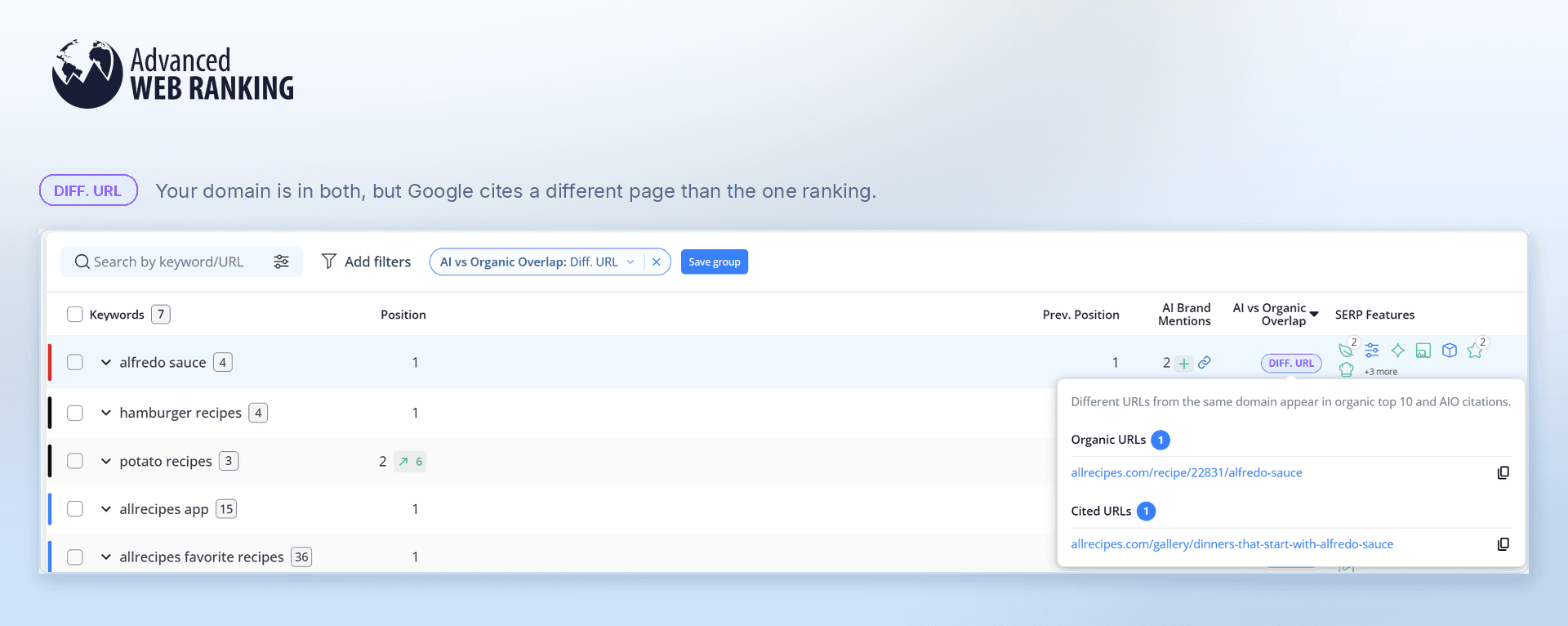
Task: Open the search options sliders icon
Action: point(281,262)
